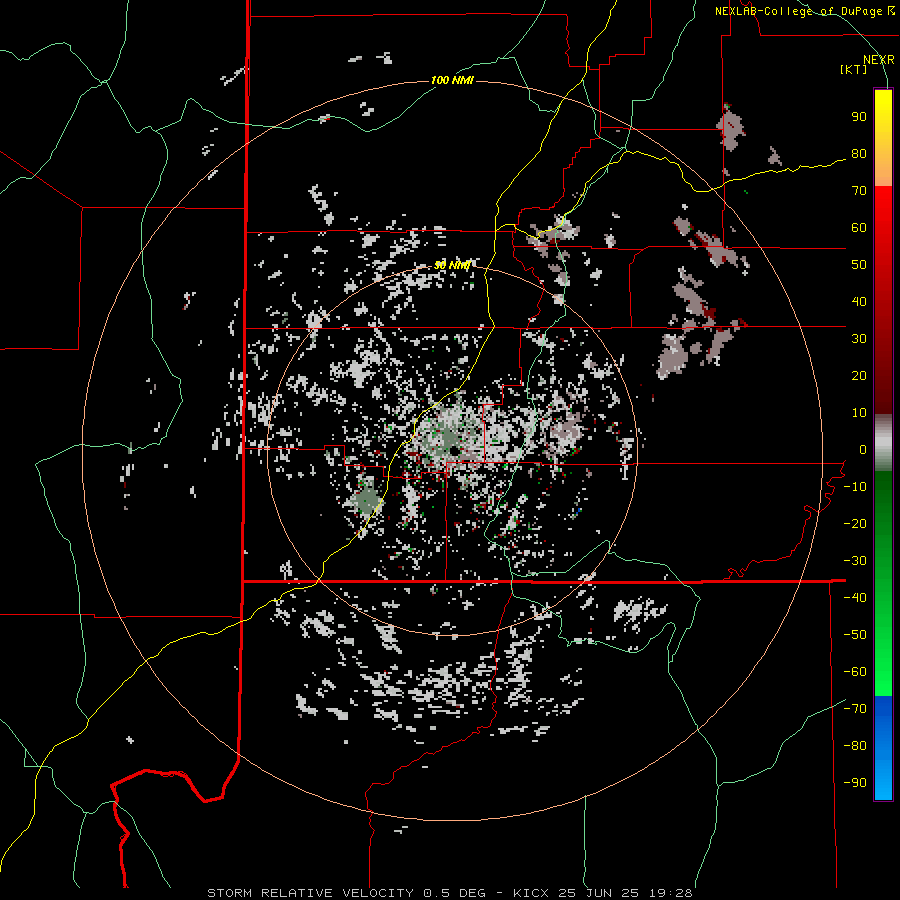
Task: Click the 0 value on velocity scale
Action: click(863, 450)
